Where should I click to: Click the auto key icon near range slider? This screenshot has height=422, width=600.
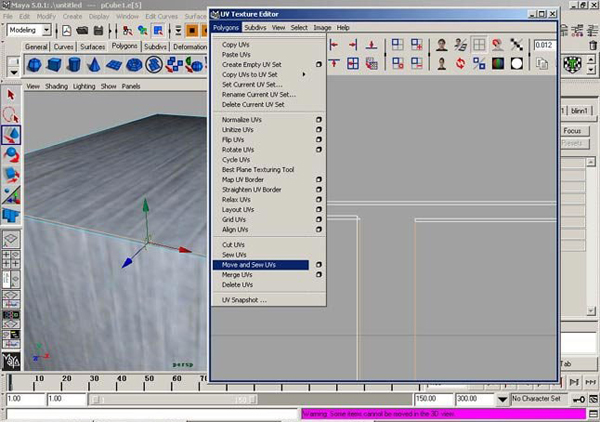click(578, 399)
